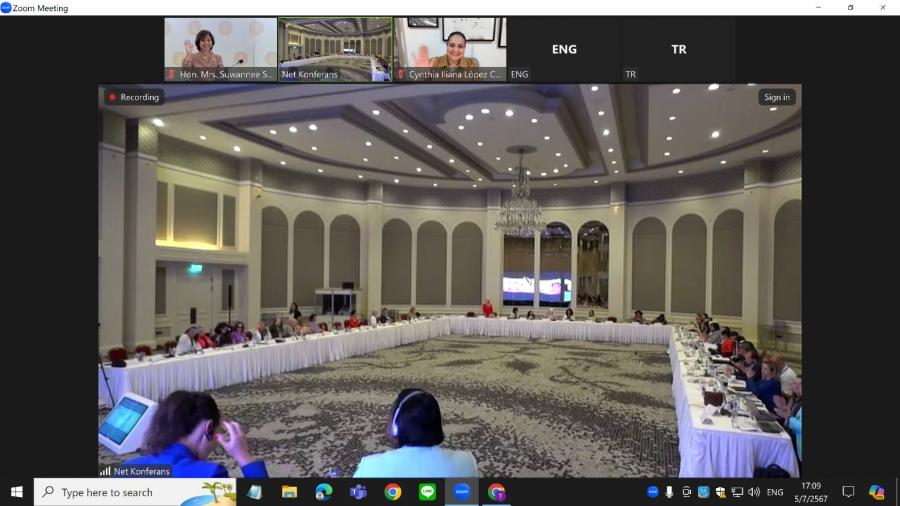900x506 pixels.
Task: Select the Net Konferans participant thumbnail
Action: tap(335, 48)
